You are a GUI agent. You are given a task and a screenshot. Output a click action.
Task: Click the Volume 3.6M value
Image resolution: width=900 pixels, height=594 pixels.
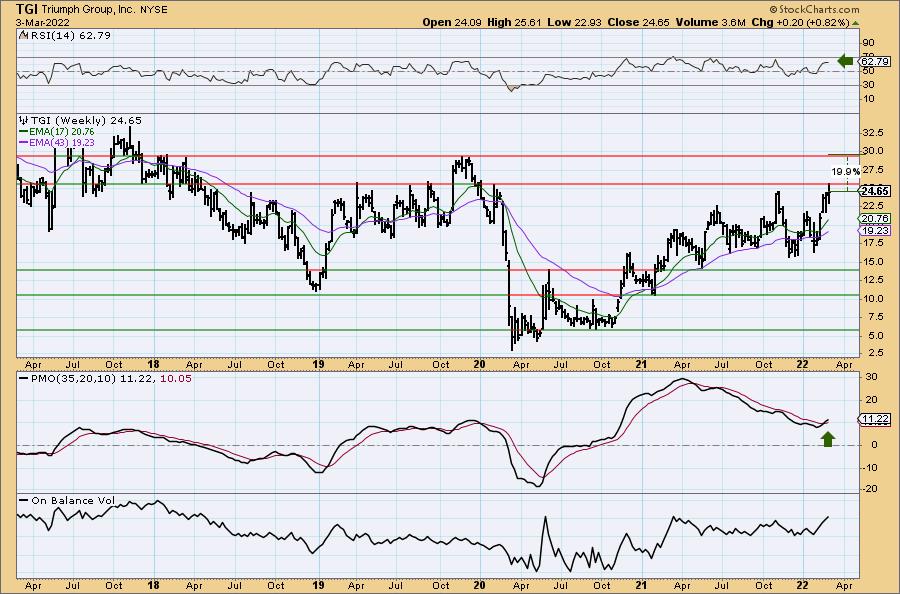pyautogui.click(x=710, y=22)
